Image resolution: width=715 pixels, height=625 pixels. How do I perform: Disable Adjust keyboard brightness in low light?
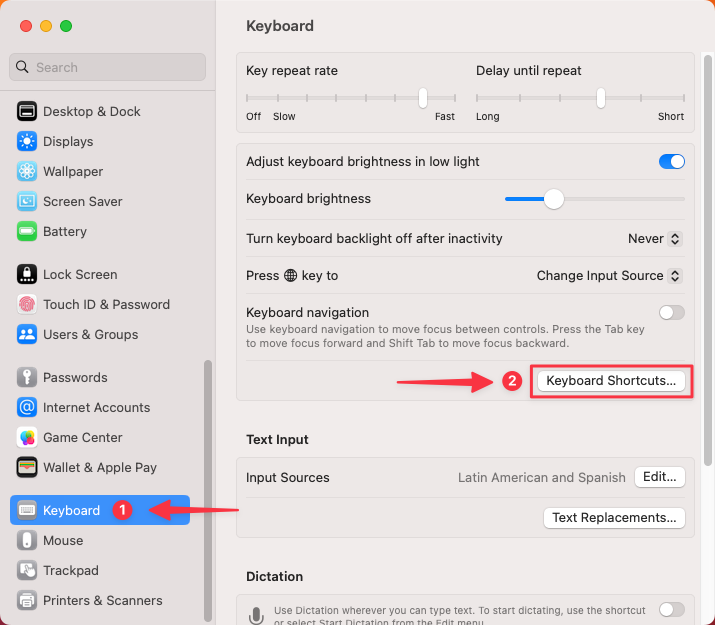[672, 161]
